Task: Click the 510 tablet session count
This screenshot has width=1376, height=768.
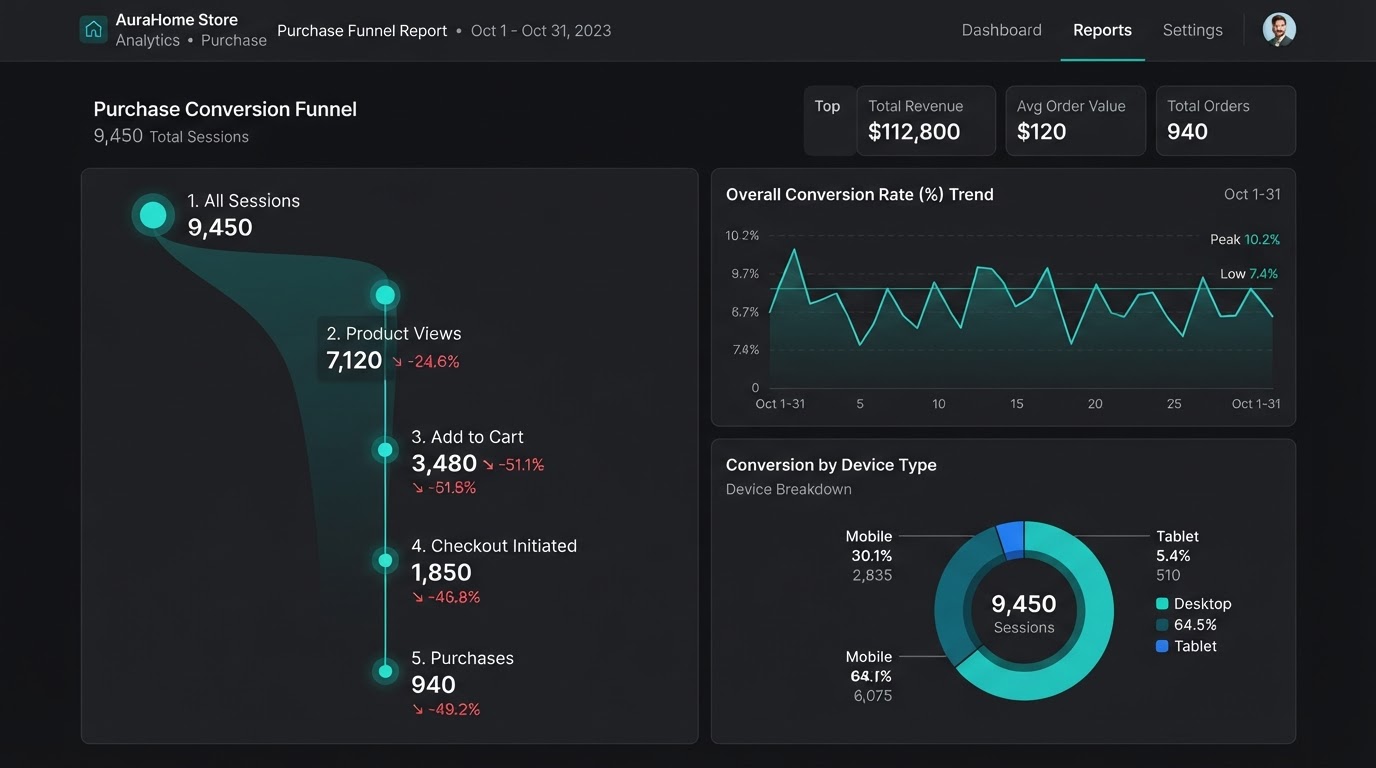Action: (1168, 575)
